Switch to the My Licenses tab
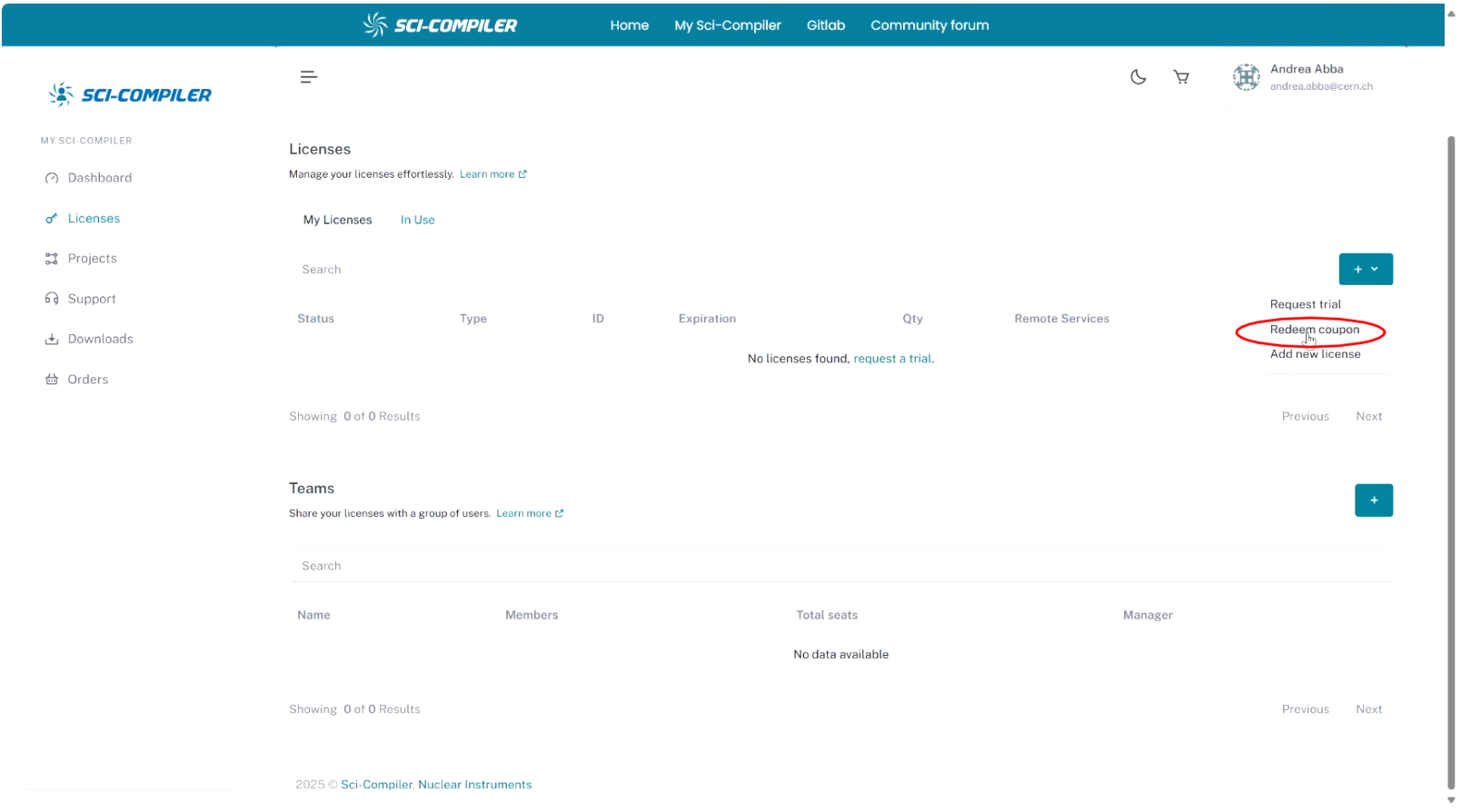This screenshot has width=1461, height=812. (337, 220)
